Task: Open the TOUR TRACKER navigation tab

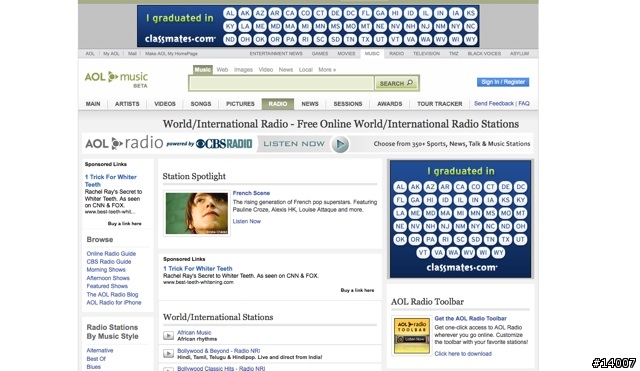Action: coord(440,104)
